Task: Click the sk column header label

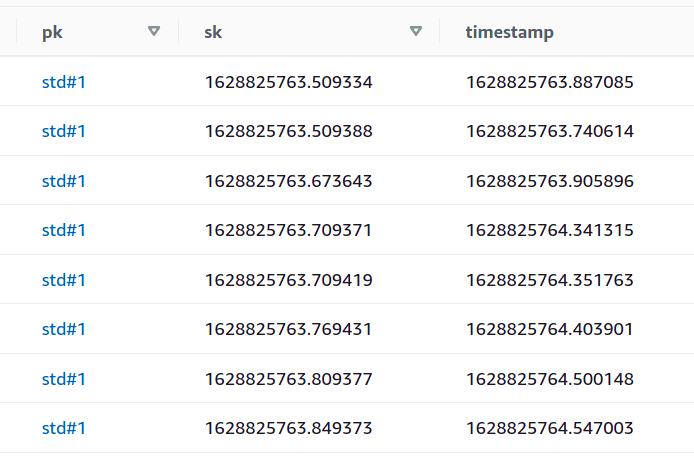Action: (x=213, y=32)
